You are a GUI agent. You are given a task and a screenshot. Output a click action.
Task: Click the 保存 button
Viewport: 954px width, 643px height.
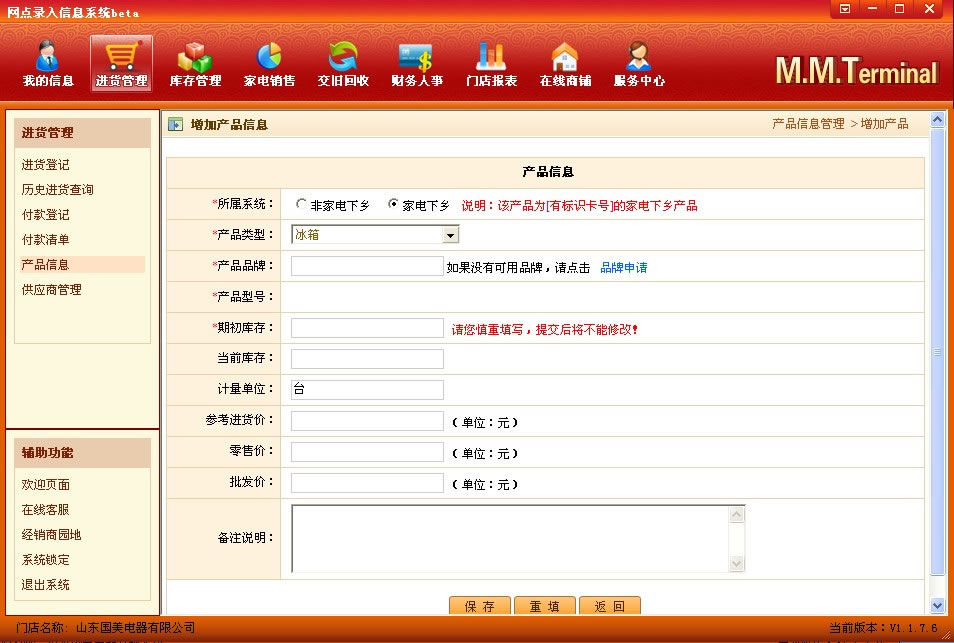click(479, 606)
